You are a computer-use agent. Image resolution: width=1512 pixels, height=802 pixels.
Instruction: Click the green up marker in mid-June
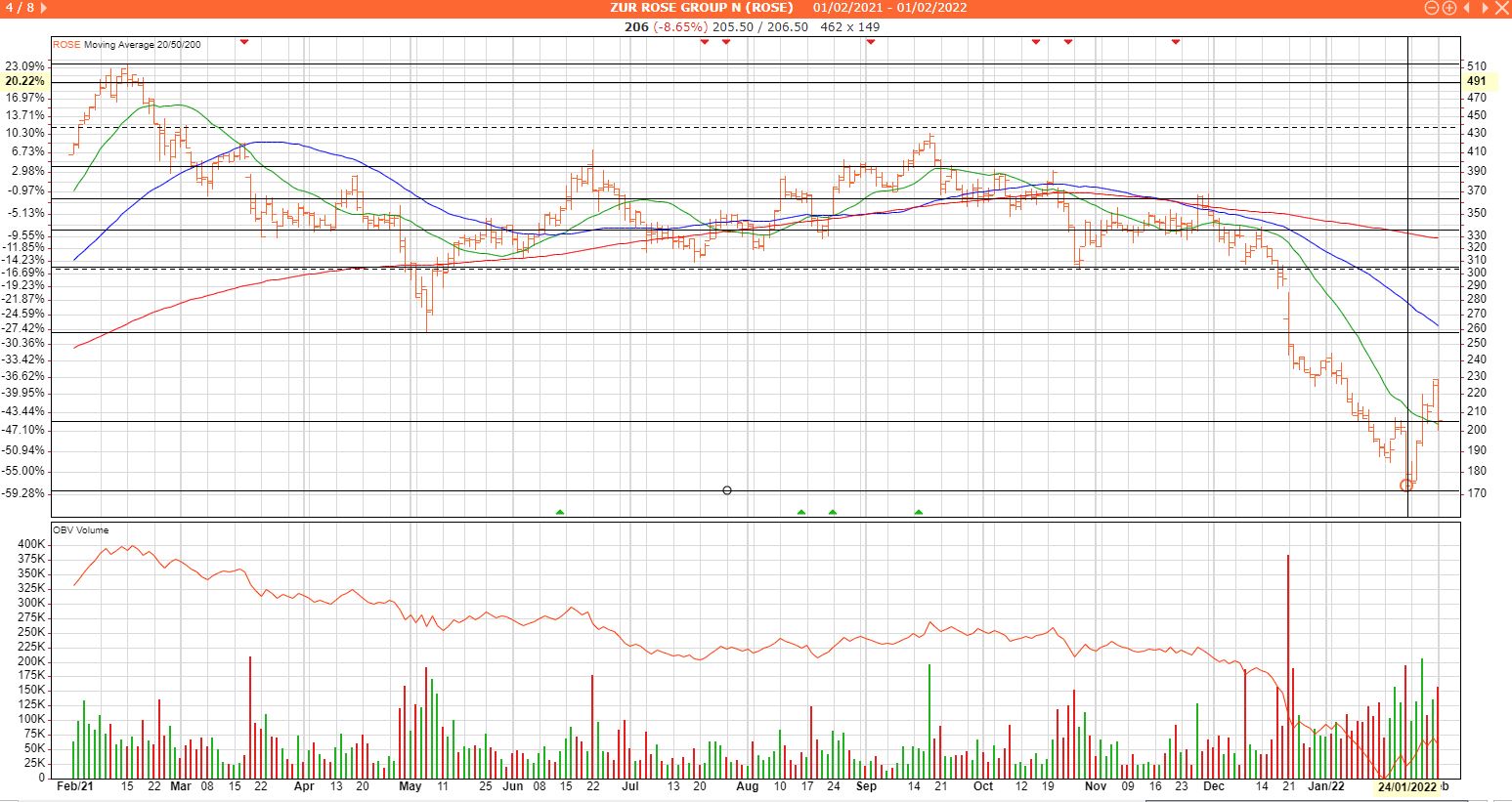click(560, 512)
